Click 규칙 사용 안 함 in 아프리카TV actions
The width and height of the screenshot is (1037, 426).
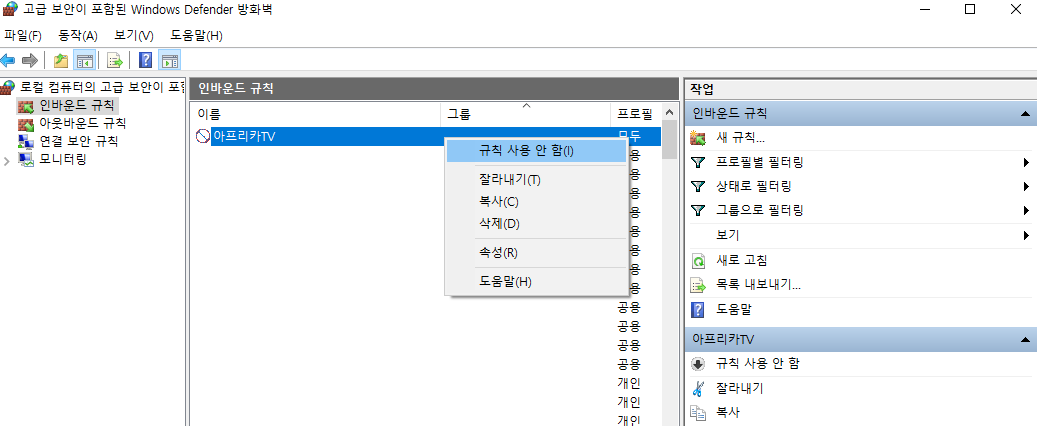point(758,364)
